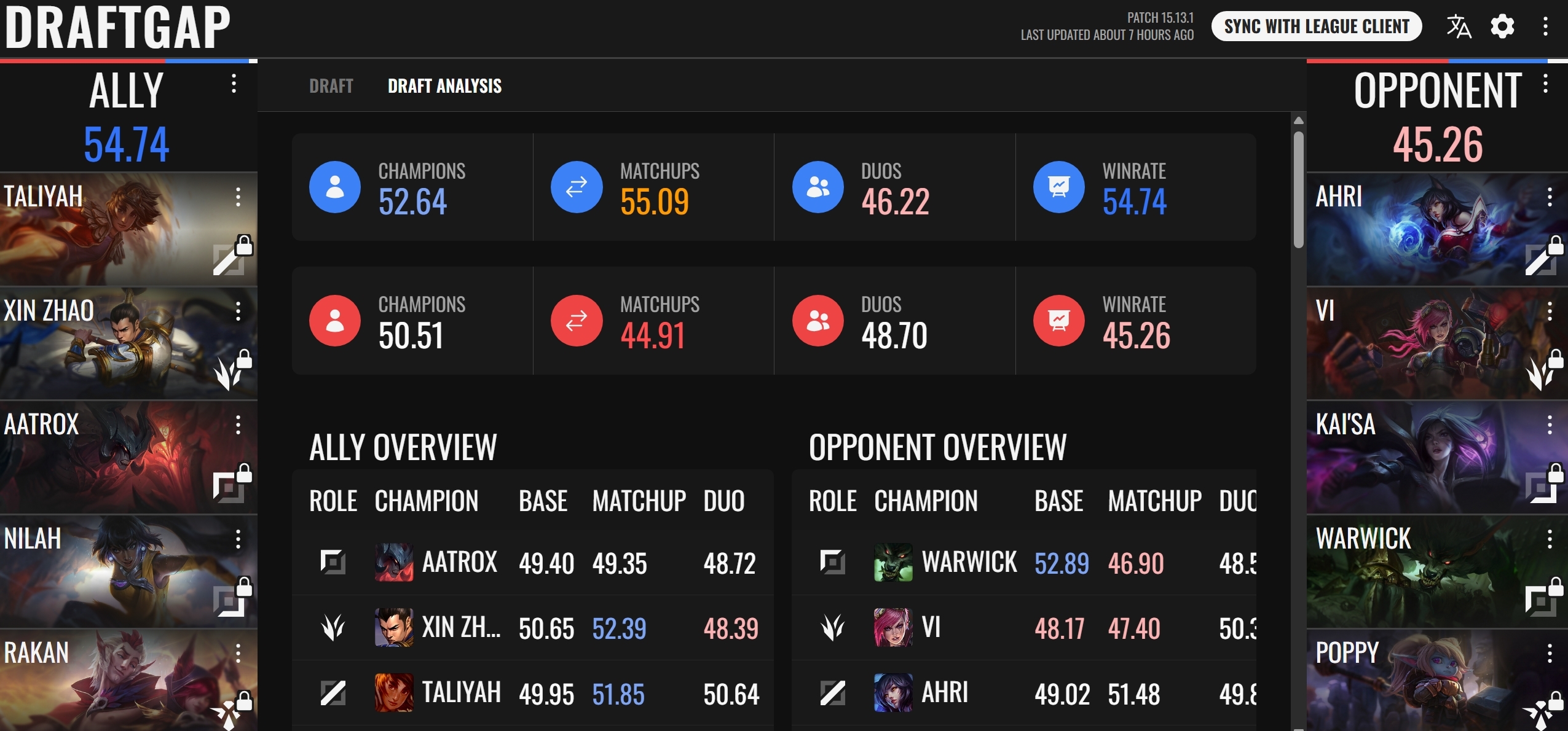Click blue ally Winrate chart icon
Image resolution: width=1568 pixels, height=731 pixels.
(x=1058, y=187)
